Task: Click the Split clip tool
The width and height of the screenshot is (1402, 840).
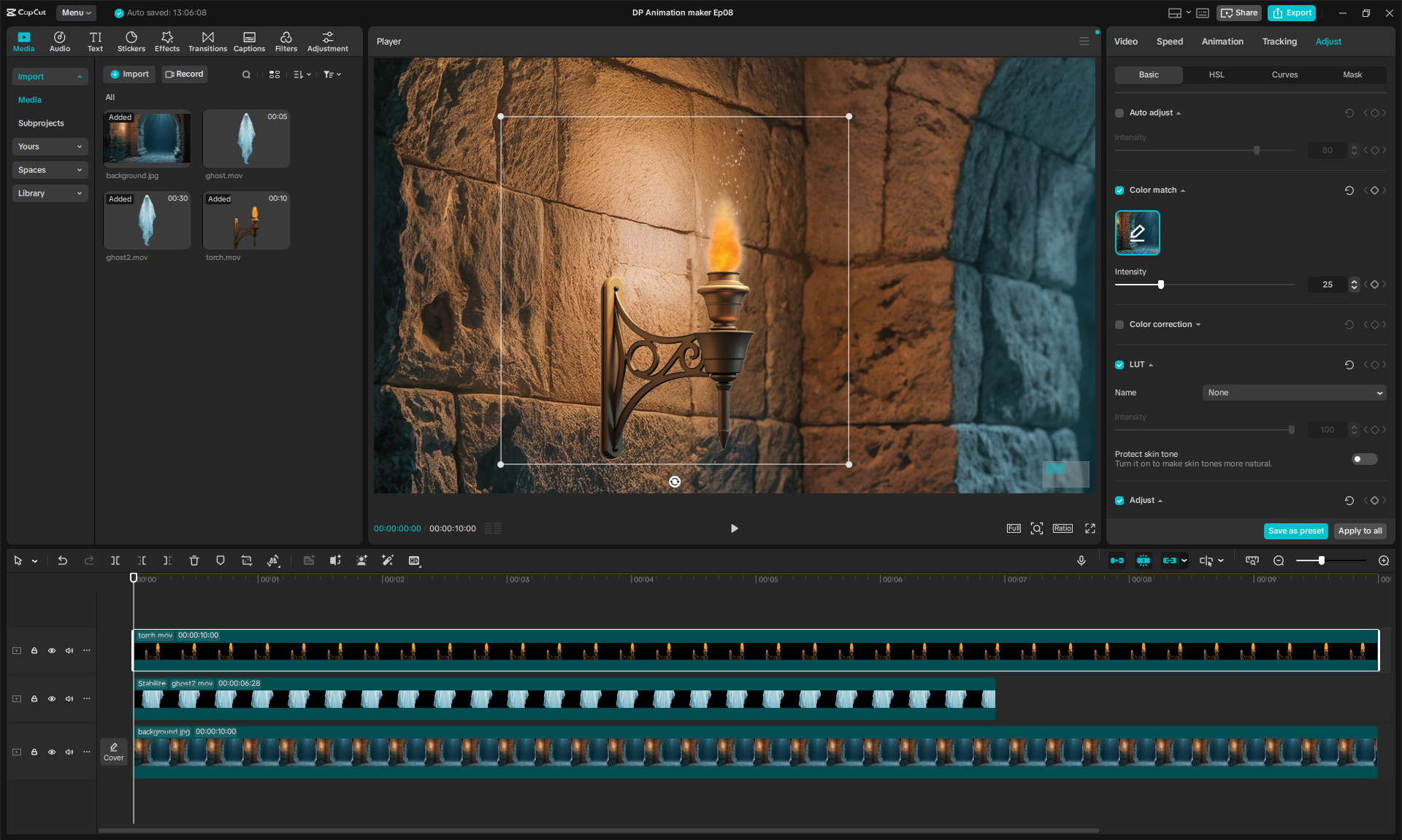Action: pos(115,560)
